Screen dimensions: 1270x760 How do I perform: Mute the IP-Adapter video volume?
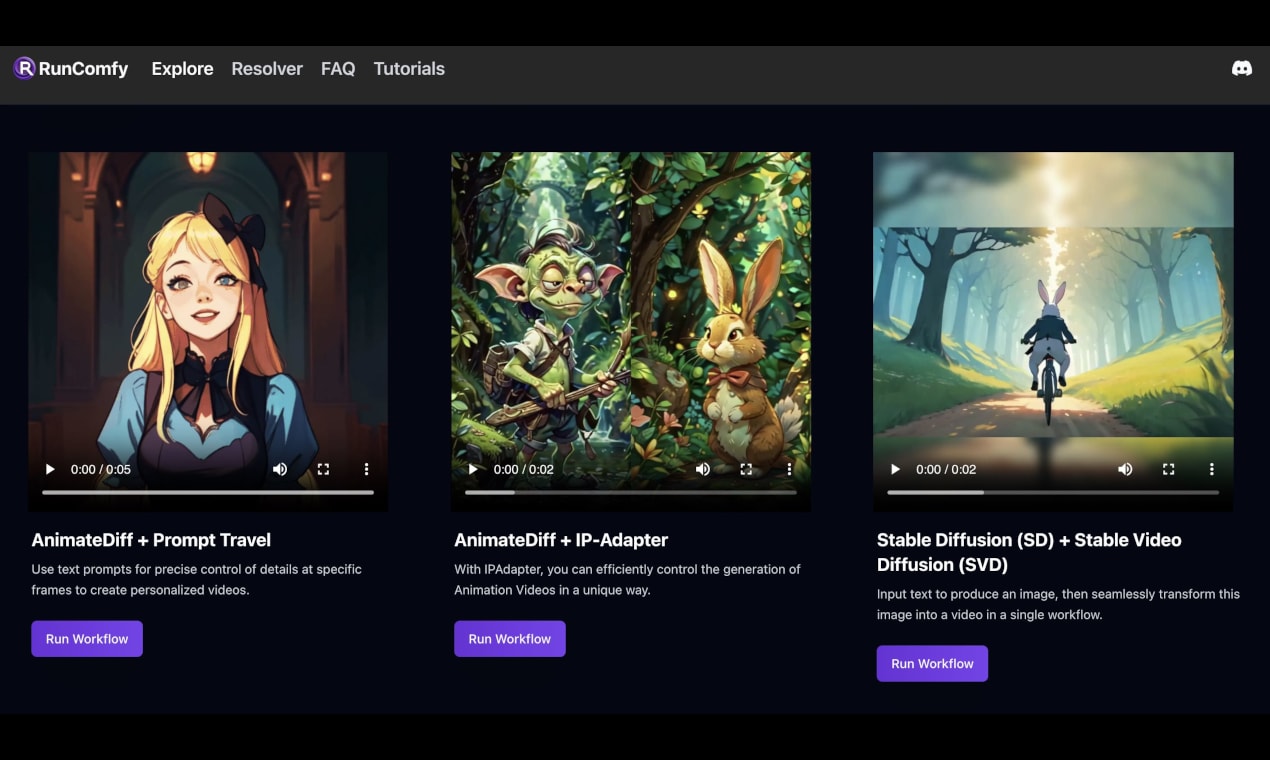pyautogui.click(x=703, y=469)
